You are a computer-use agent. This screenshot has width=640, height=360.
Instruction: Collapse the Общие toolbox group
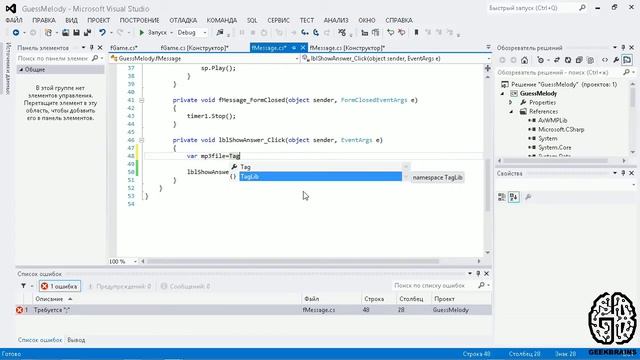[x=21, y=70]
